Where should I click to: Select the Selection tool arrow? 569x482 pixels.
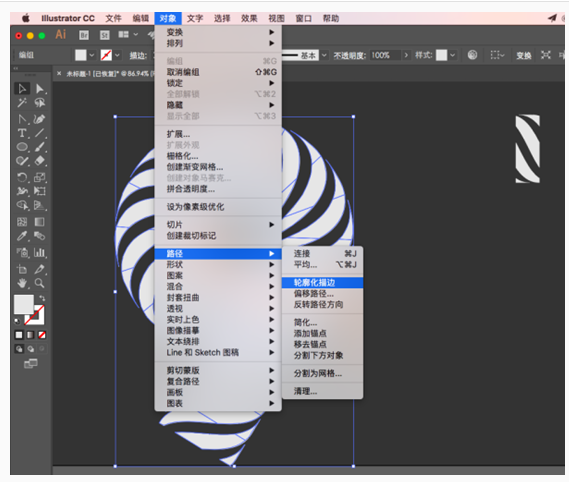coord(22,89)
